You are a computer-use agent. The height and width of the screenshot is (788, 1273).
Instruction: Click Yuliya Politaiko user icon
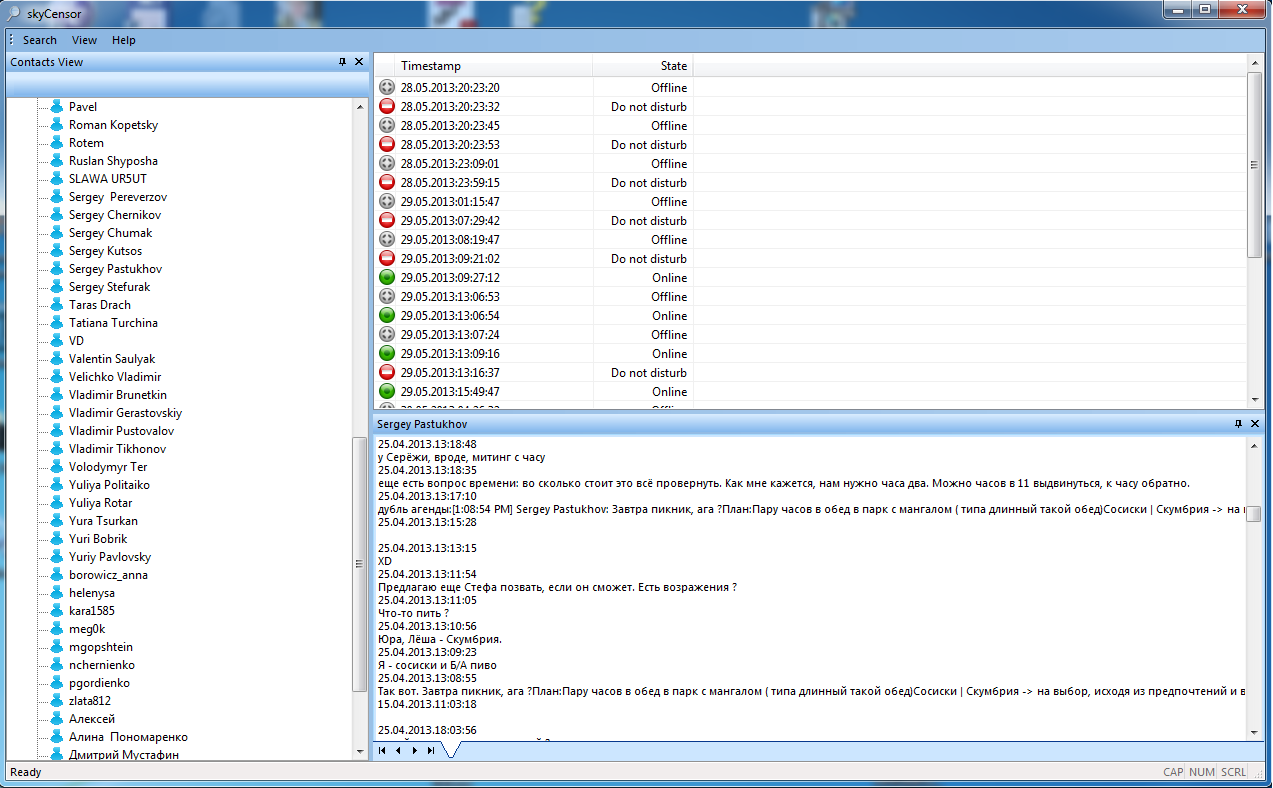pos(57,484)
